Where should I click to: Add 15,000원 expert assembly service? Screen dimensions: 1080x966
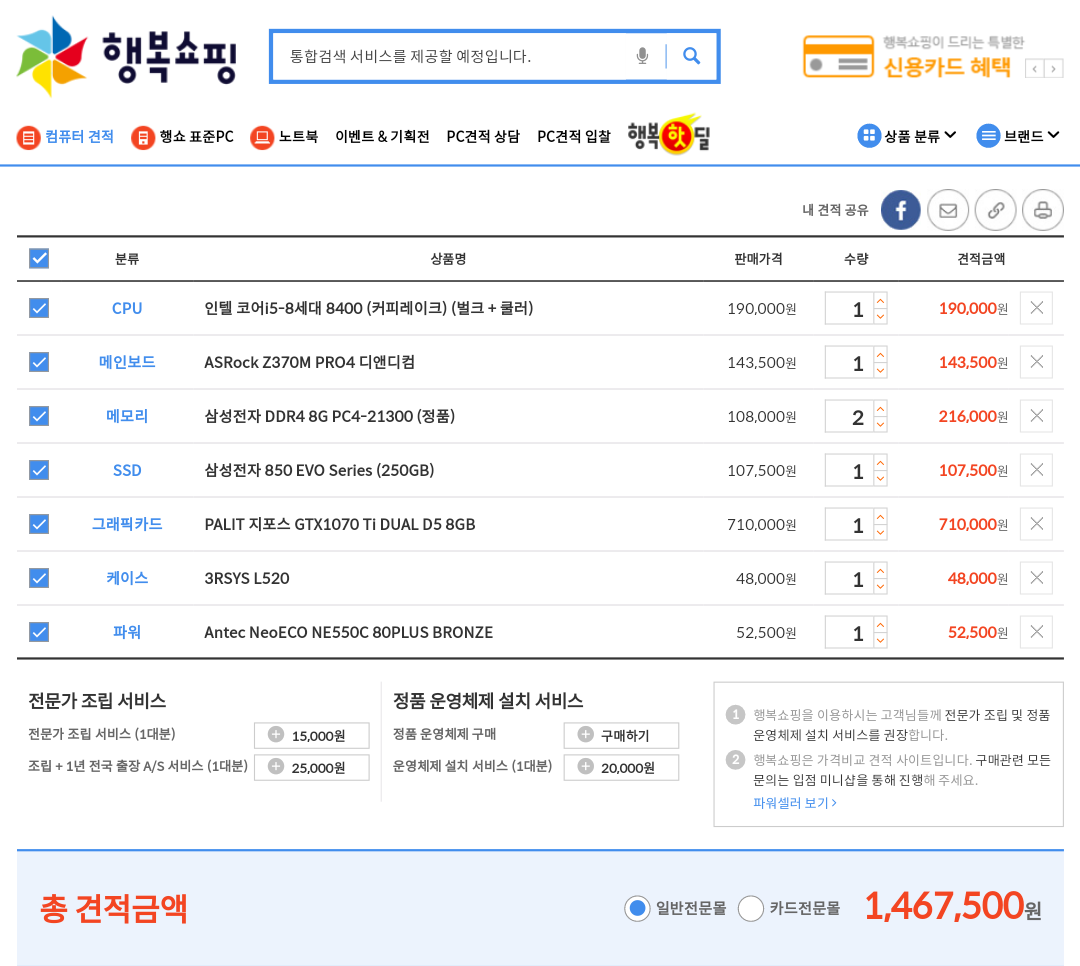[312, 736]
